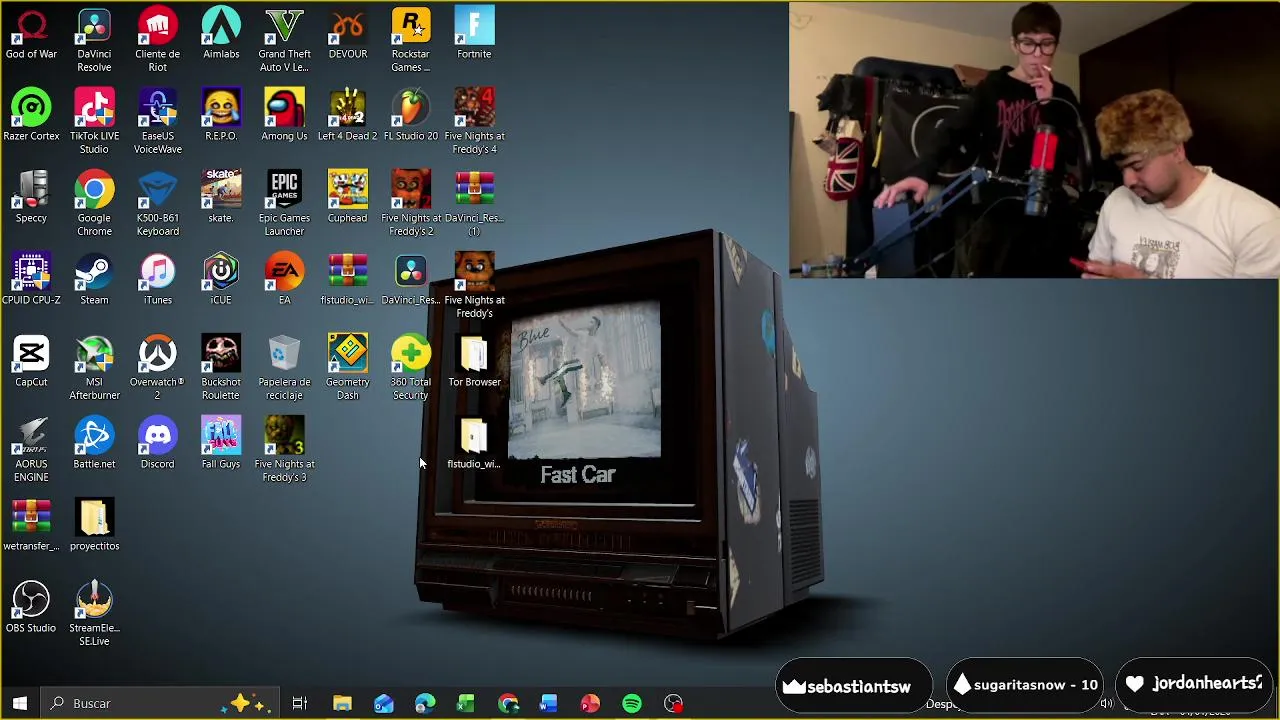The width and height of the screenshot is (1280, 720).
Task: Open StreamElements SE.Live shortcut
Action: [94, 614]
